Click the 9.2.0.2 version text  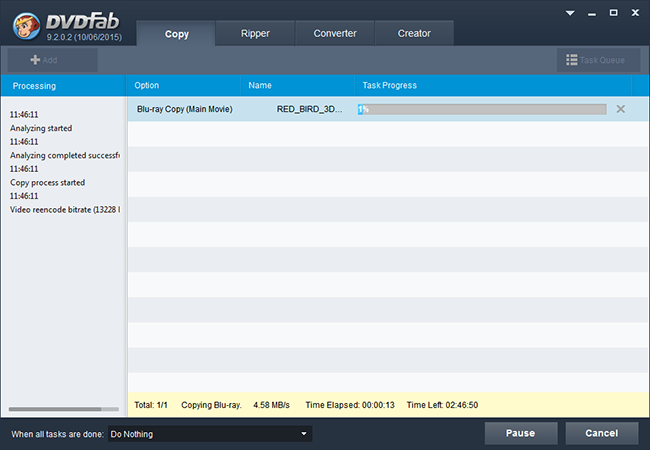(x=84, y=37)
